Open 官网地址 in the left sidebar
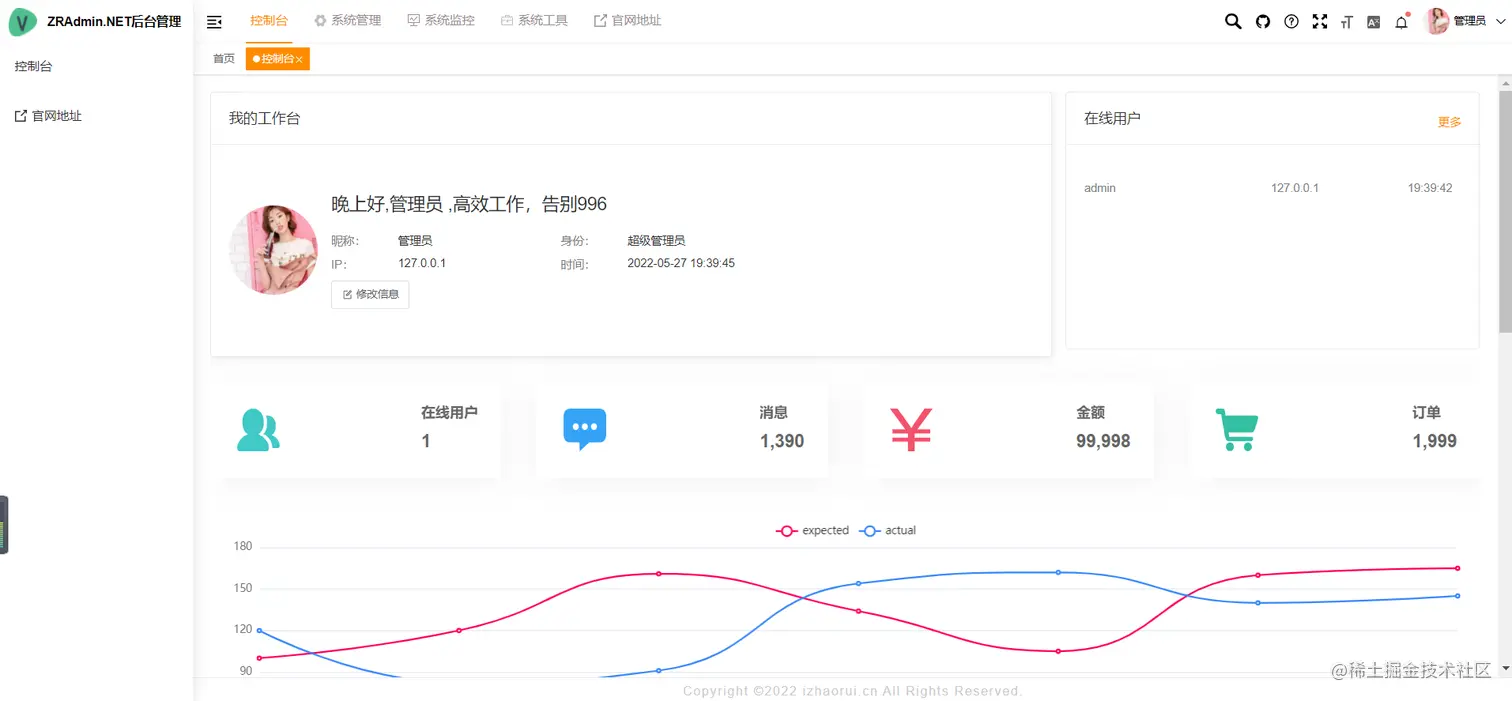The image size is (1512, 701). click(x=48, y=116)
